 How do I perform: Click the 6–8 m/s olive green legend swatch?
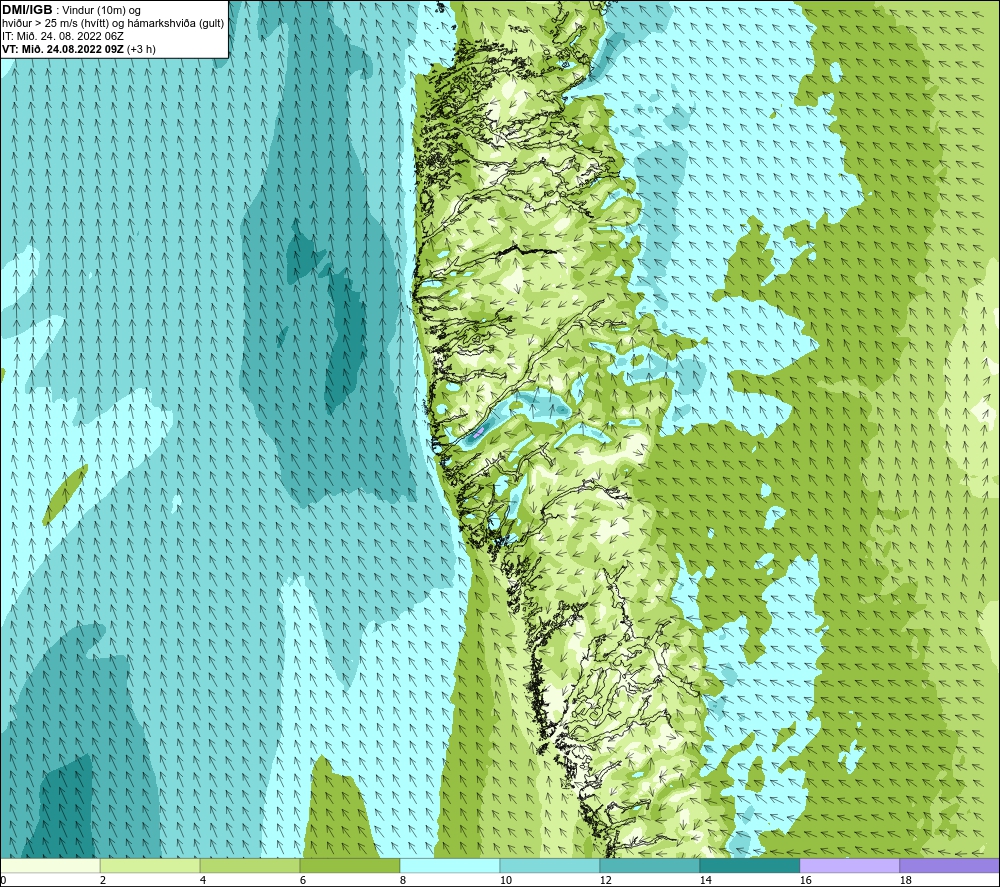(349, 865)
